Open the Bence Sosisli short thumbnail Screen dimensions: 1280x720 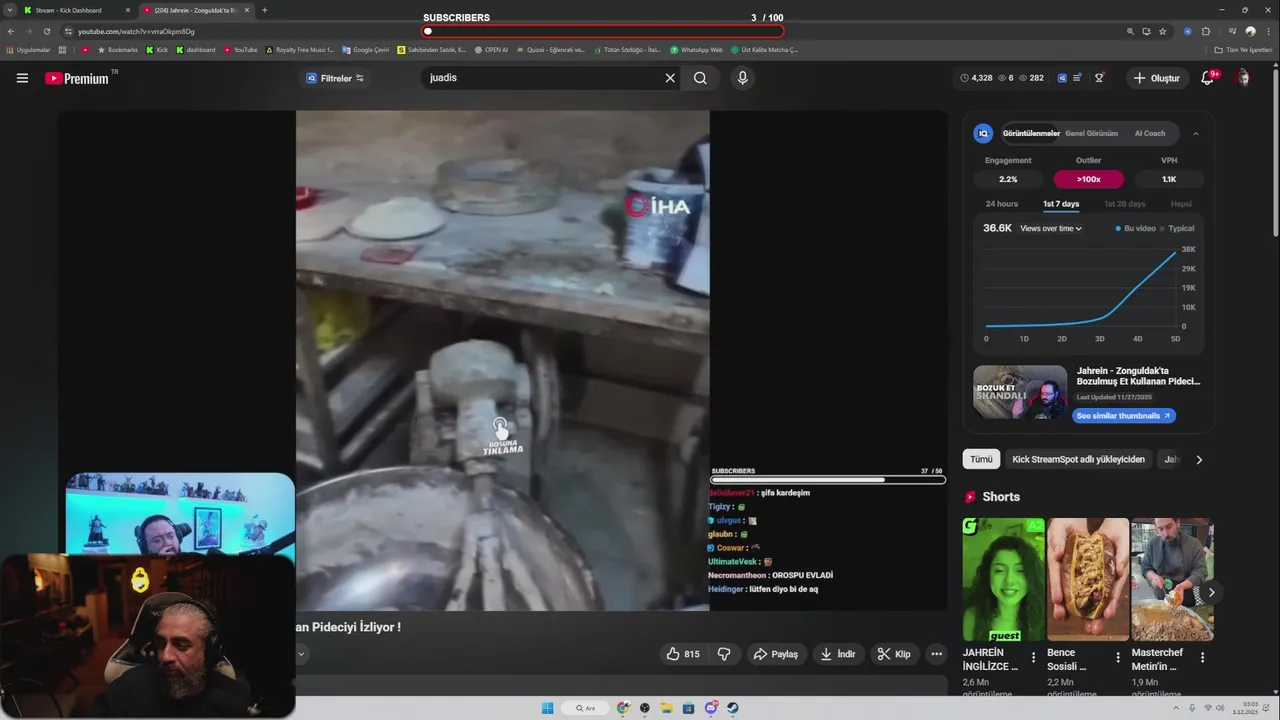[x=1088, y=579]
